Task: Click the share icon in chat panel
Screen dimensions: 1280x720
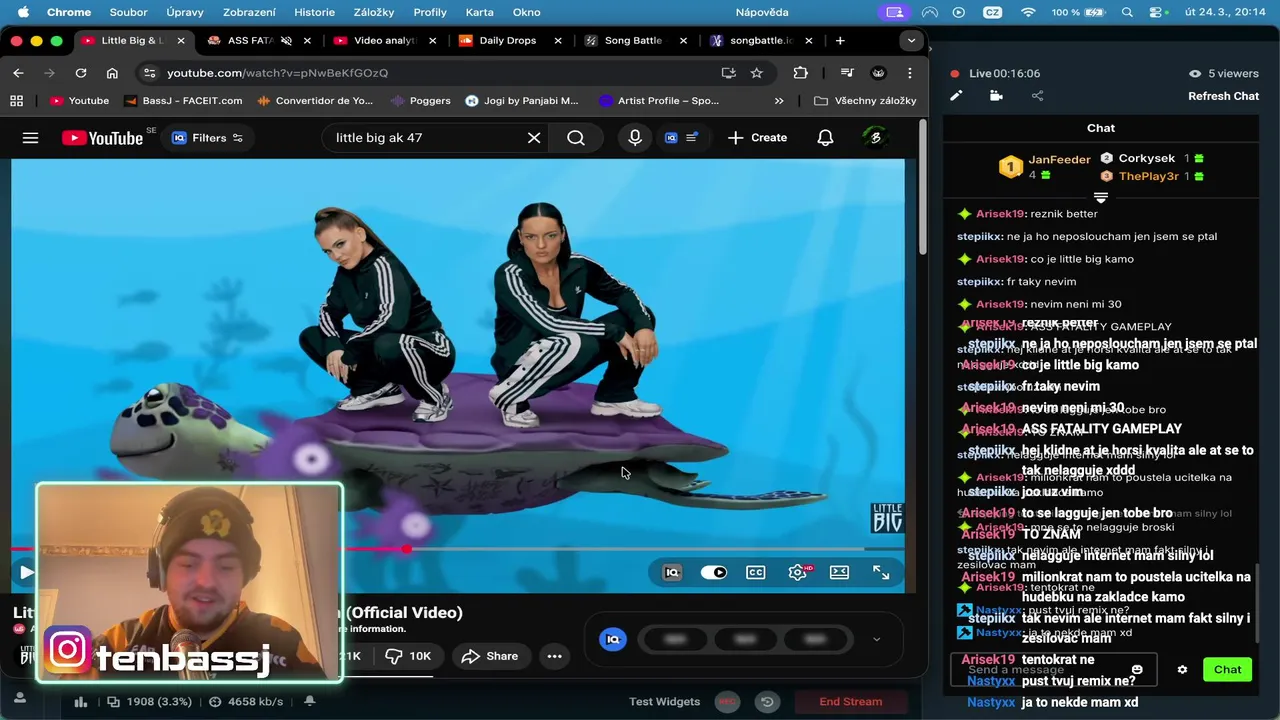Action: (1037, 96)
